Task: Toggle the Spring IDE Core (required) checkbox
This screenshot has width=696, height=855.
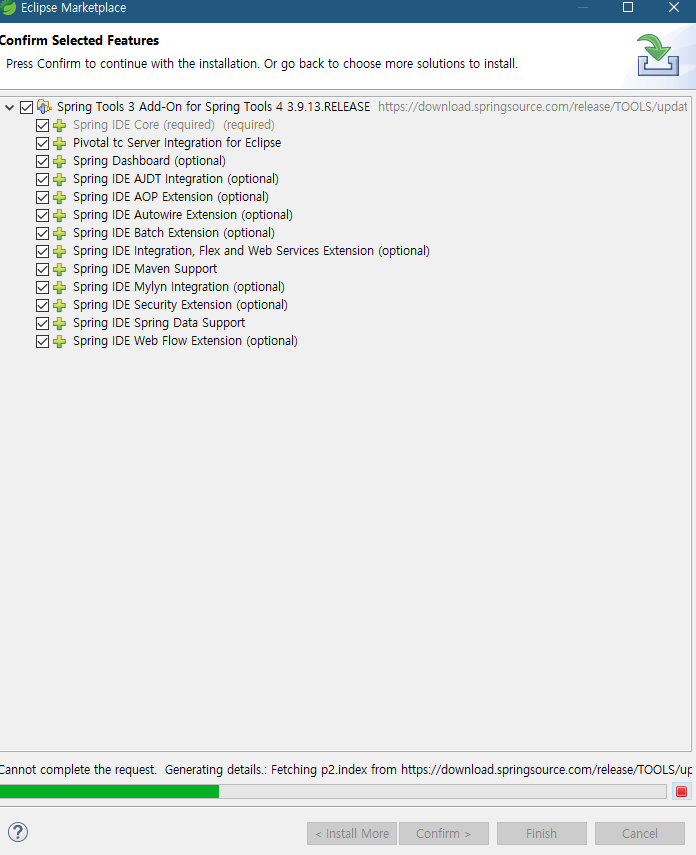Action: click(42, 125)
